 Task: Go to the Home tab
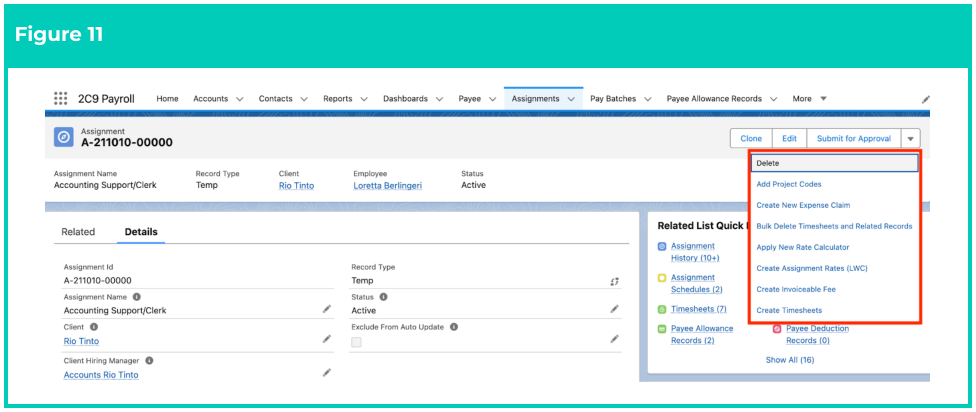point(167,98)
